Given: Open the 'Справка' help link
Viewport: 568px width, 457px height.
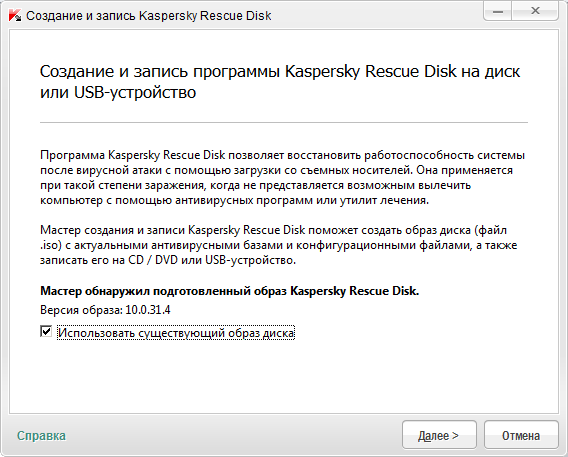Looking at the screenshot, I should [x=41, y=435].
